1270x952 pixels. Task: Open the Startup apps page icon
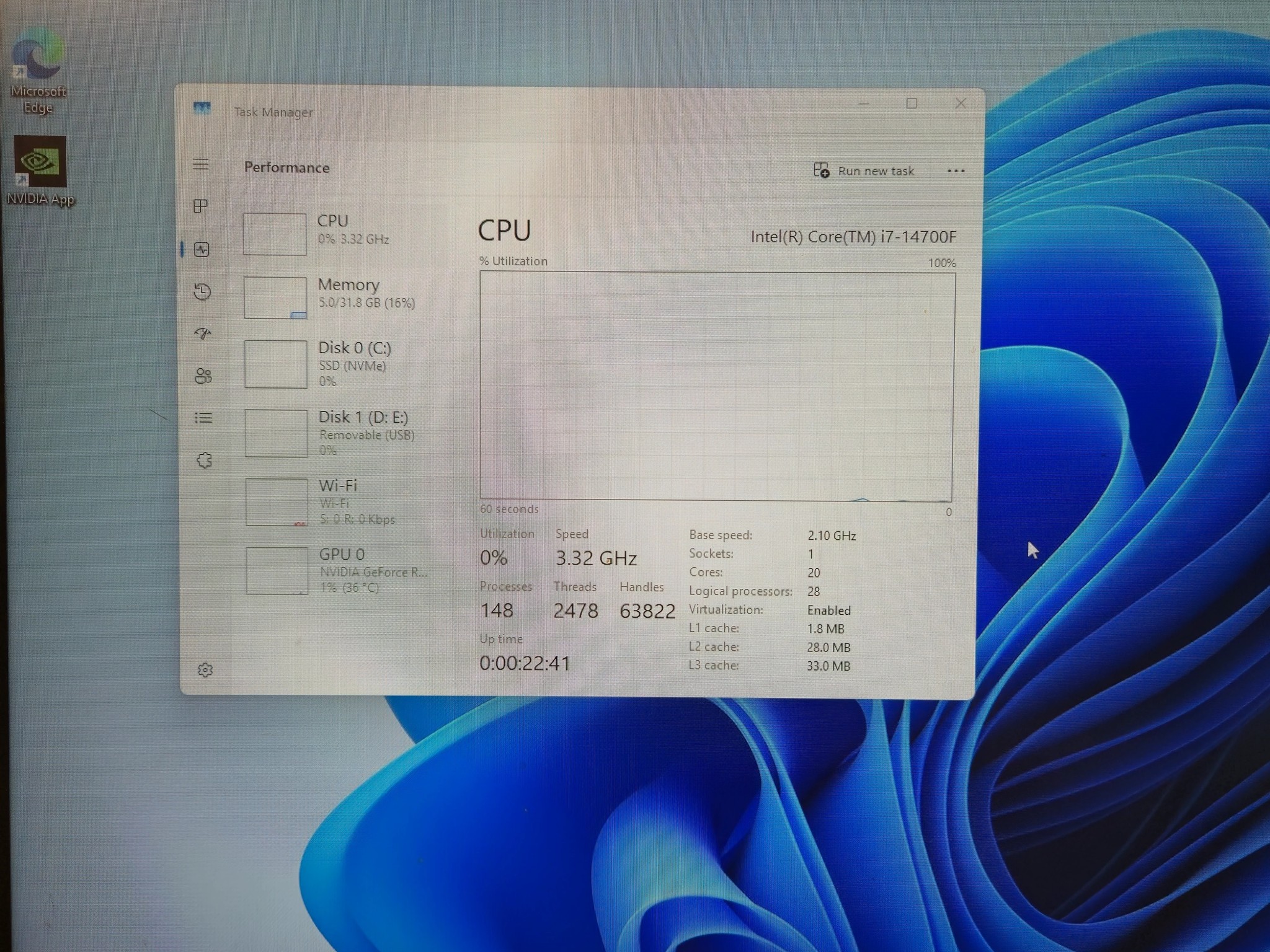(203, 333)
